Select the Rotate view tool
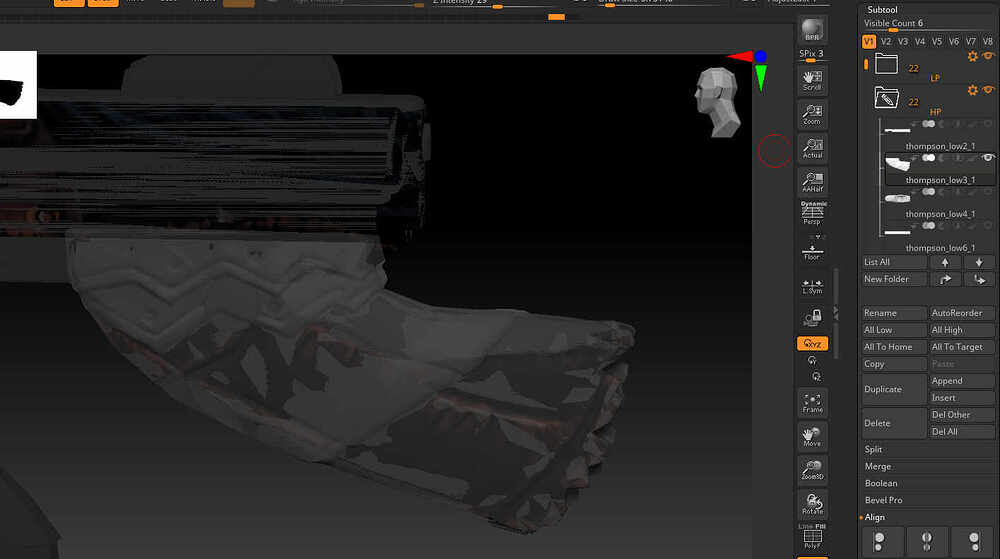1000x559 pixels. tap(812, 504)
